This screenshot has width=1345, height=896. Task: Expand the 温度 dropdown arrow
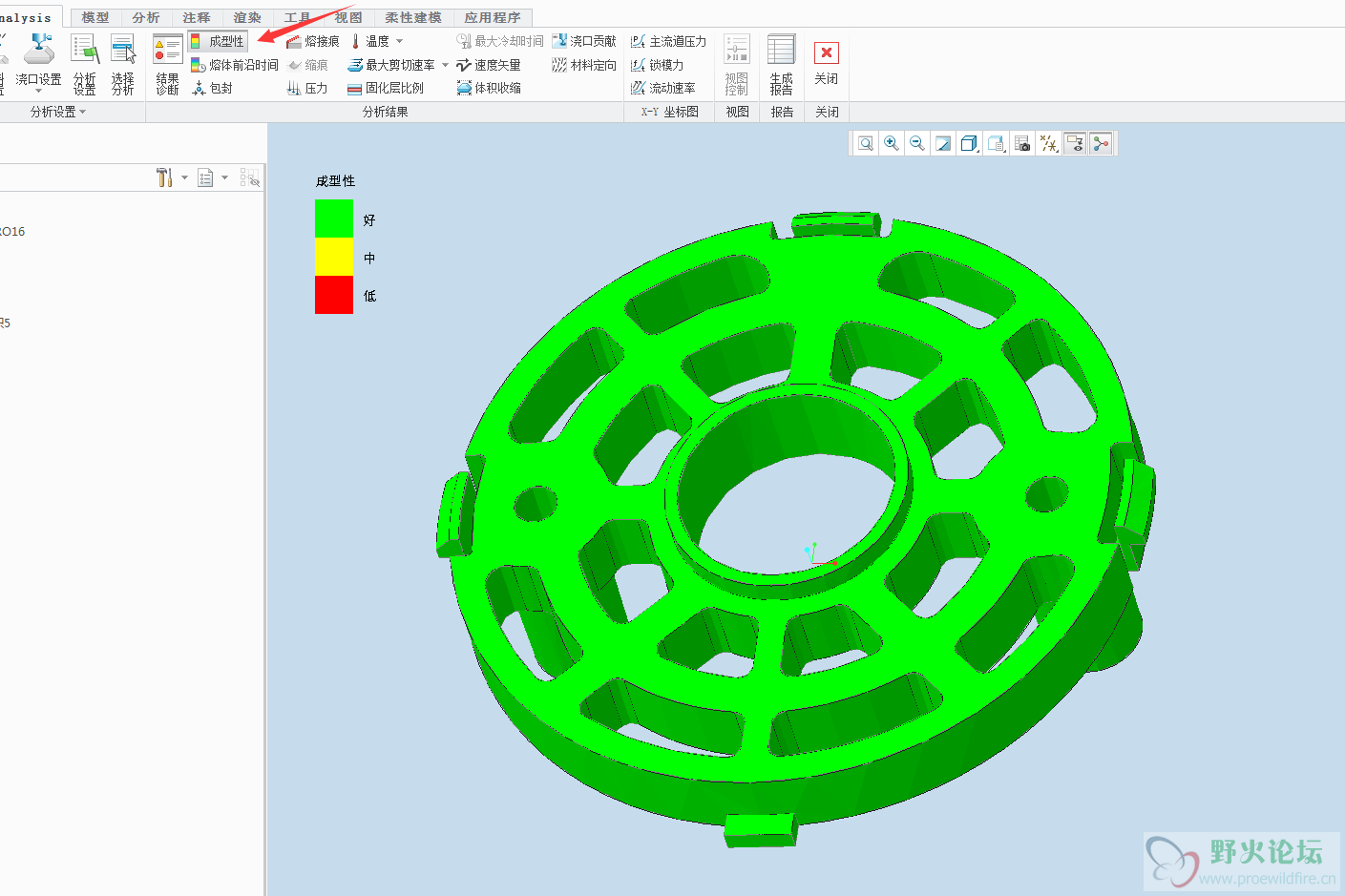click(399, 41)
